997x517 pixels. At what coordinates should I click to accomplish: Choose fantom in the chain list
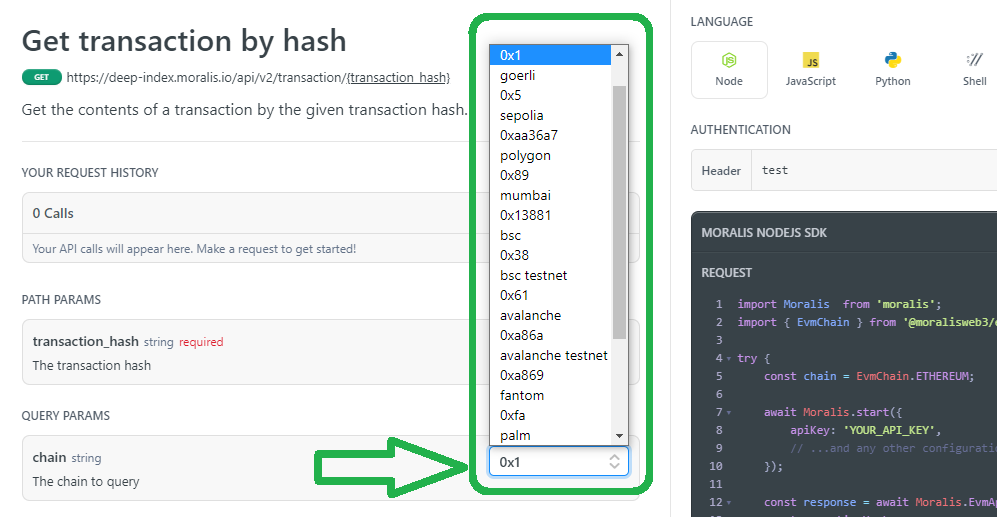550,396
